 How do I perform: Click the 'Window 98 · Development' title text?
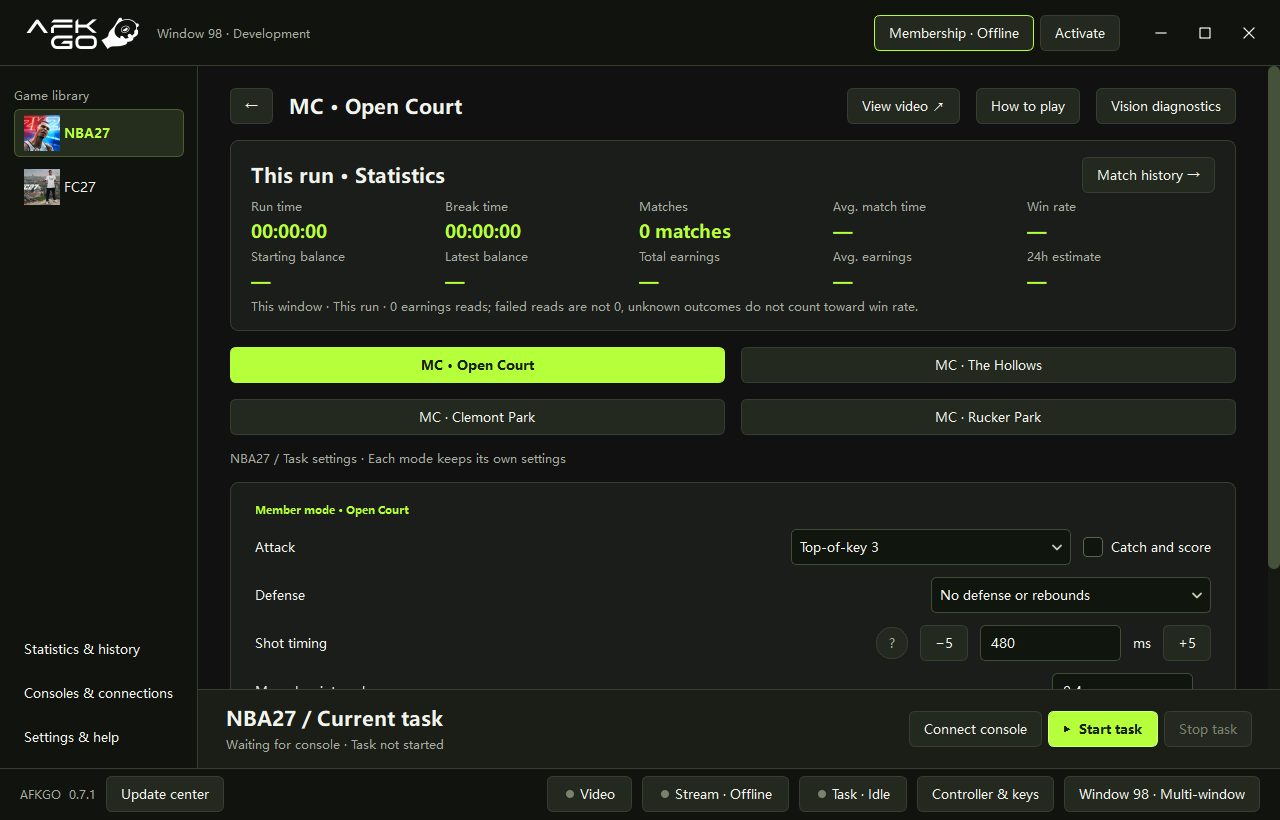point(234,34)
